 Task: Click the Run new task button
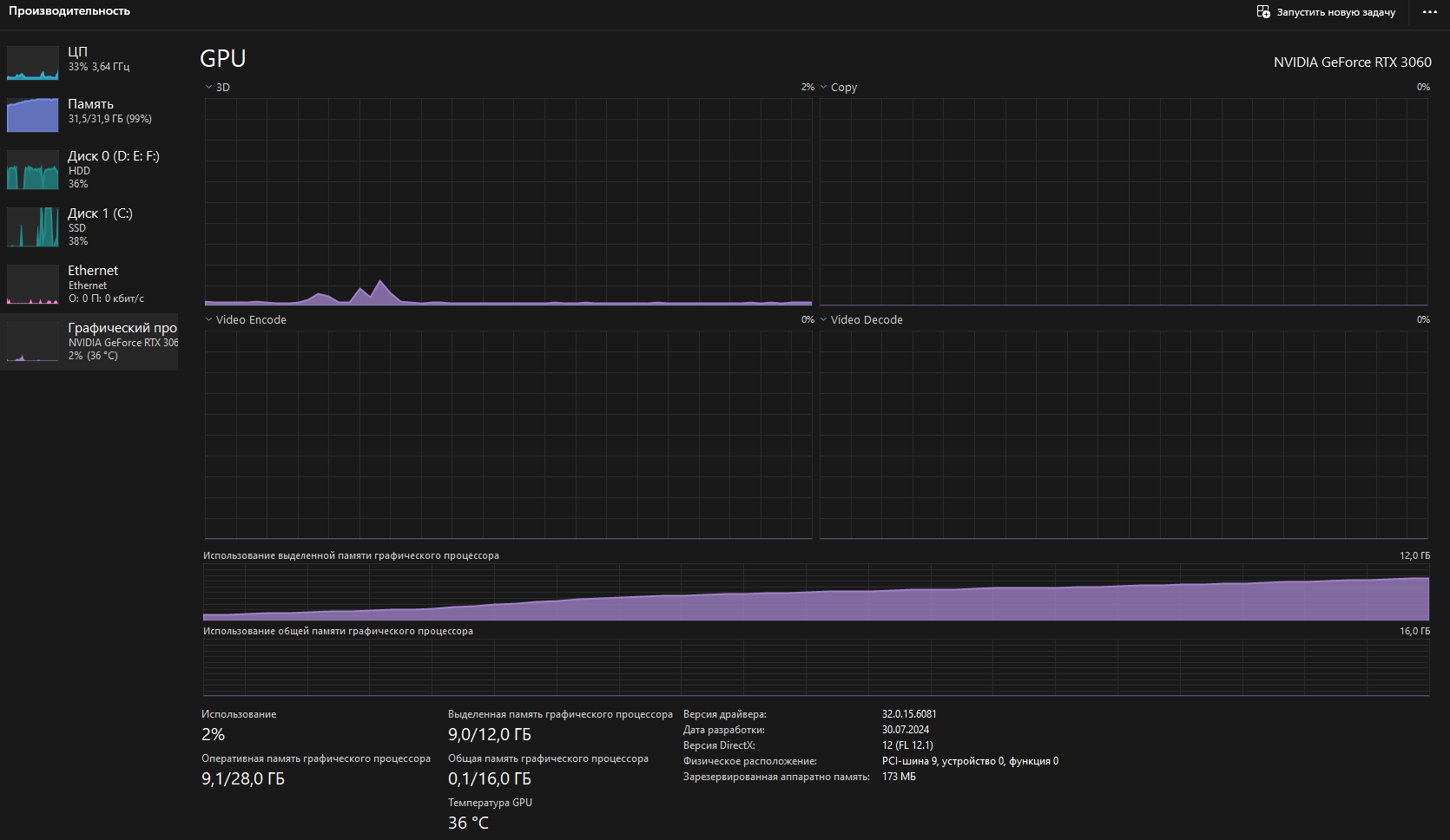pos(1326,12)
